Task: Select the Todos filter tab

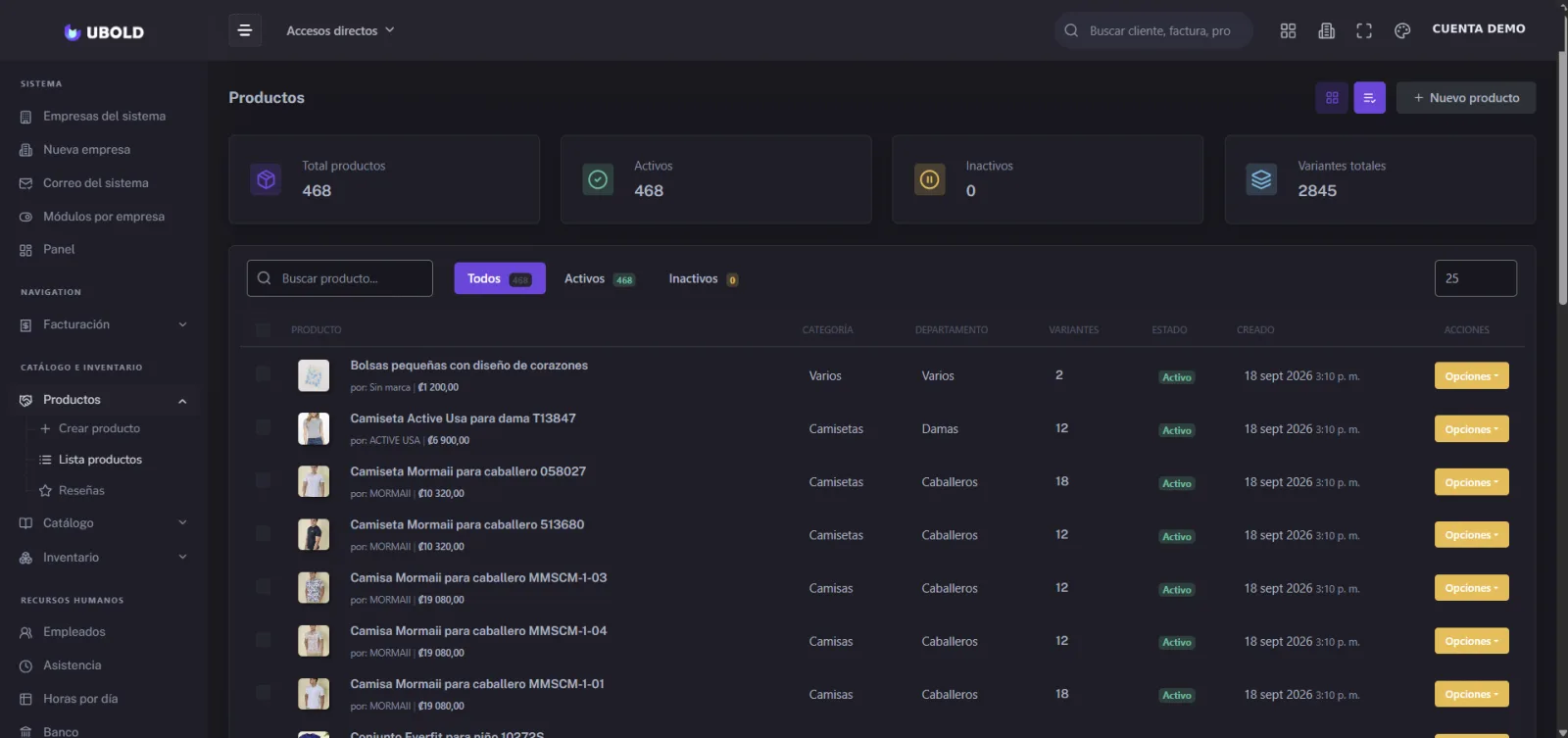Action: click(x=500, y=278)
